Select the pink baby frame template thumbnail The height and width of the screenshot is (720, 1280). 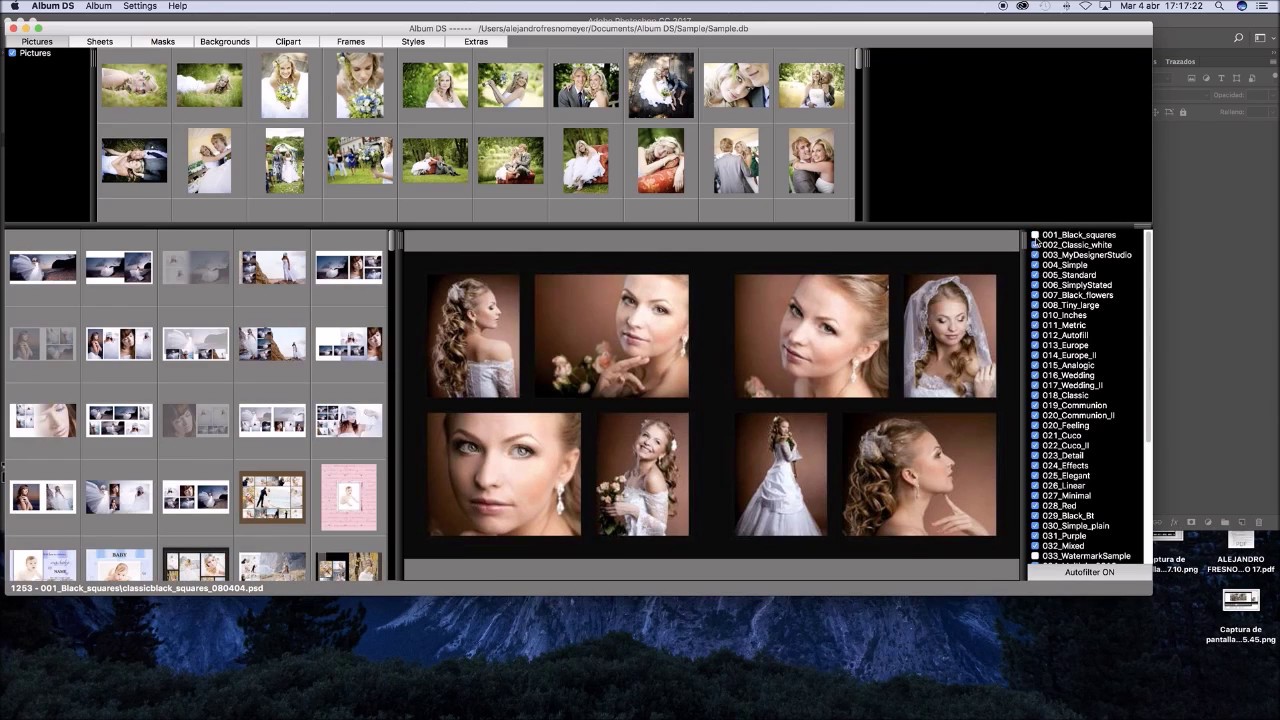point(348,497)
